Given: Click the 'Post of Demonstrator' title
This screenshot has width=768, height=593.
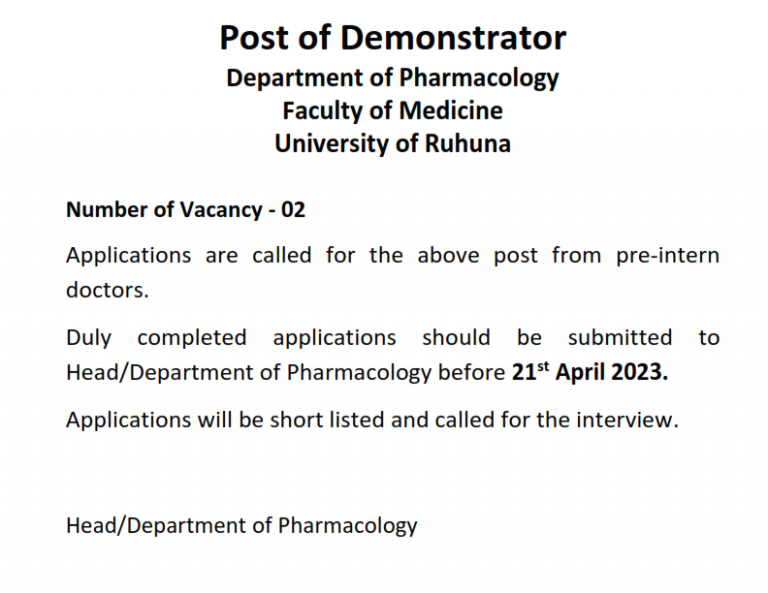Looking at the screenshot, I should click(x=392, y=38).
